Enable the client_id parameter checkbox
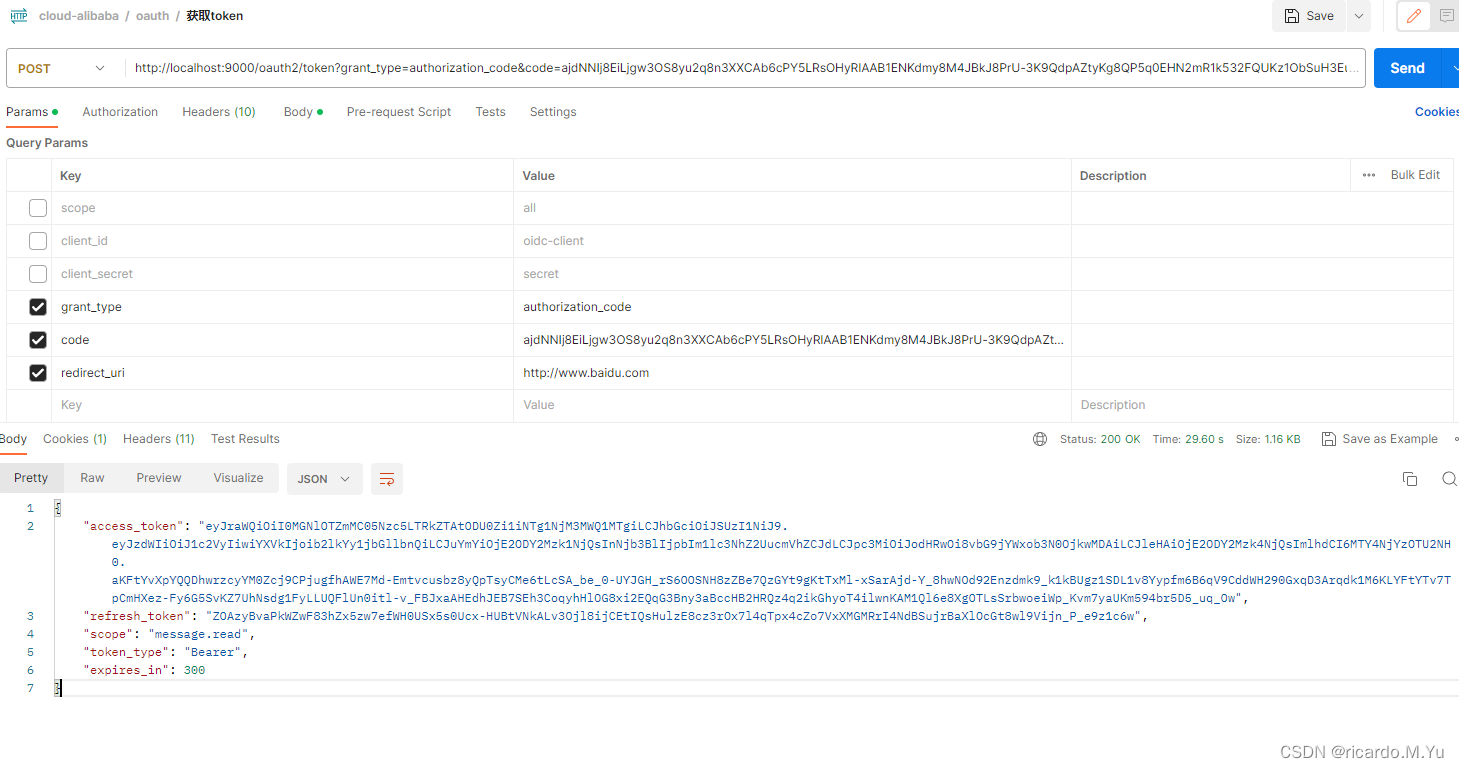 pos(38,241)
